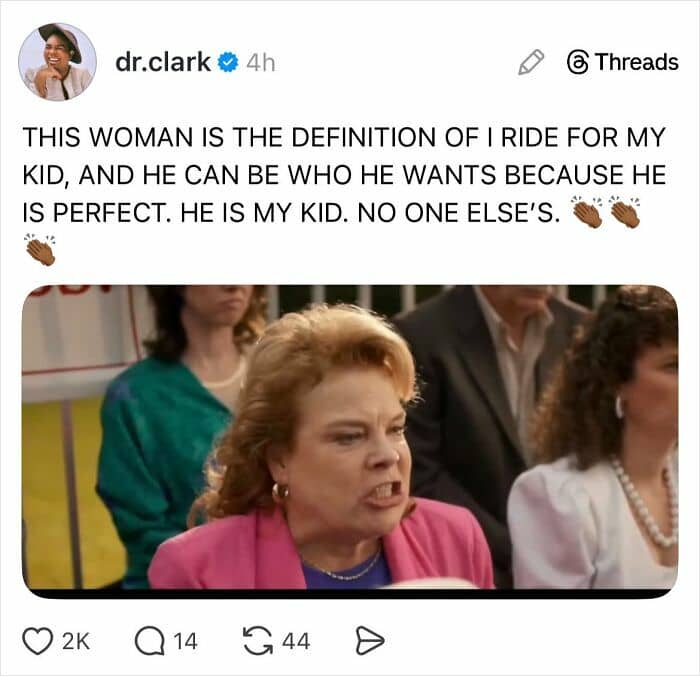Open the dr.clark username link
This screenshot has height=676, width=700.
(163, 62)
